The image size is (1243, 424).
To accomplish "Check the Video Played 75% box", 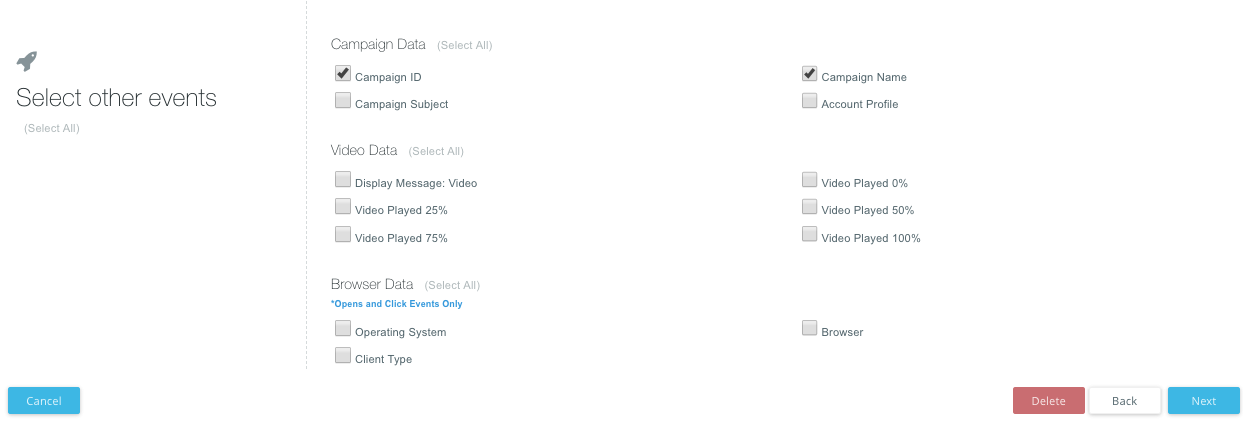I will (343, 235).
